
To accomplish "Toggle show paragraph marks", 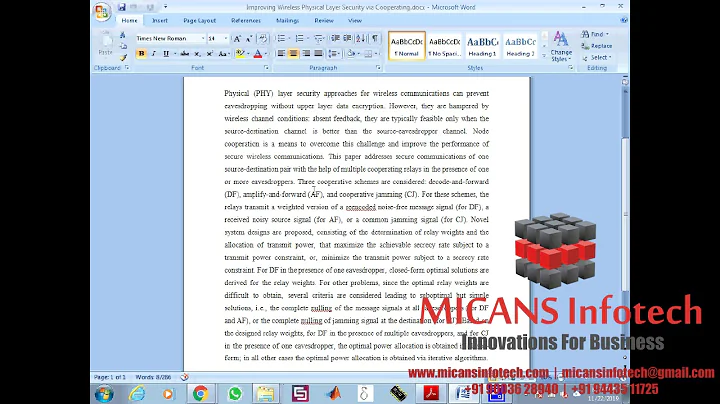I will [375, 39].
